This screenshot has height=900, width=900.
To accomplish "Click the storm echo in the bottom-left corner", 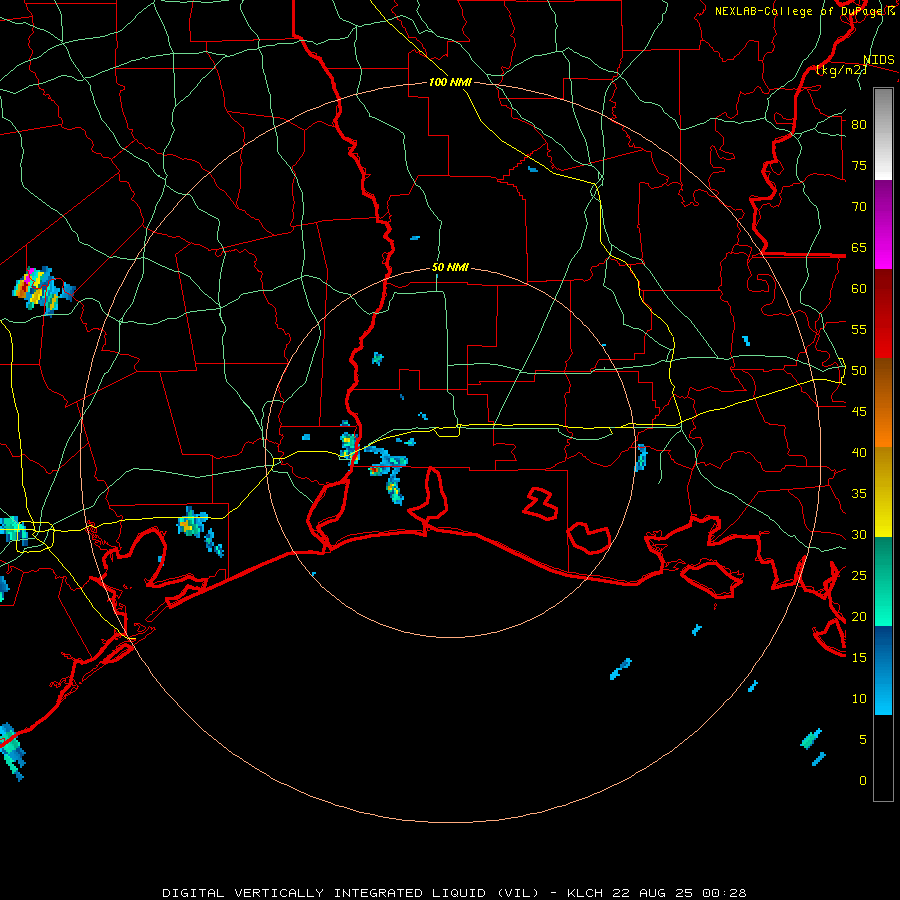I will [x=11, y=751].
